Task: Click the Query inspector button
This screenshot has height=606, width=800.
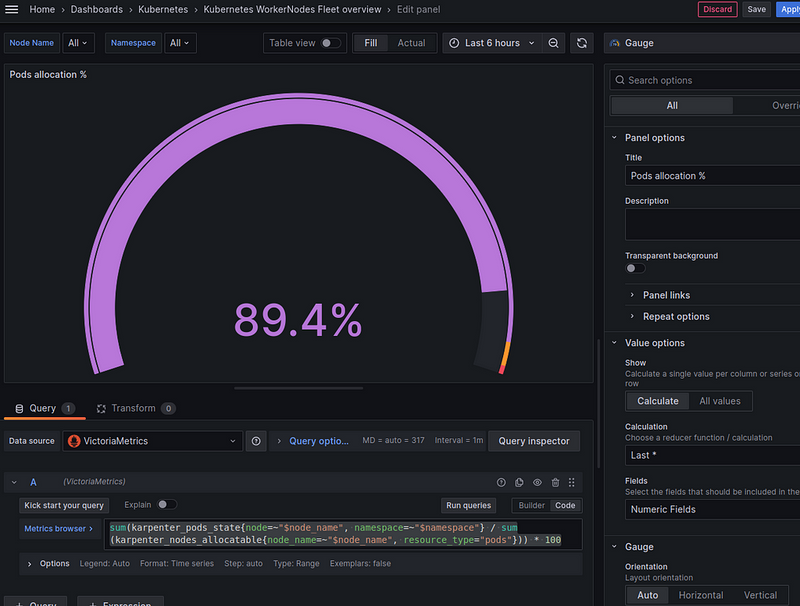Action: (x=534, y=441)
